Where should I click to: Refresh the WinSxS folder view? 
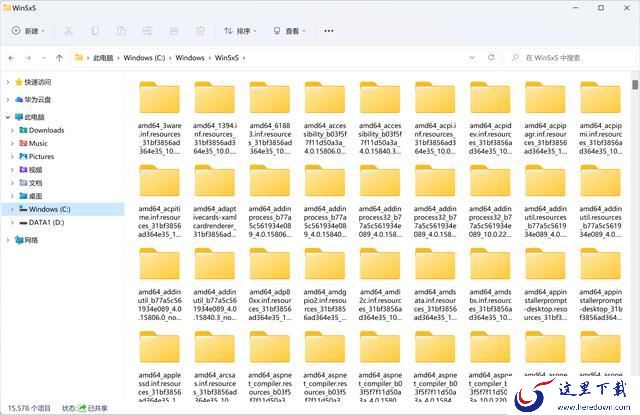pyautogui.click(x=491, y=58)
